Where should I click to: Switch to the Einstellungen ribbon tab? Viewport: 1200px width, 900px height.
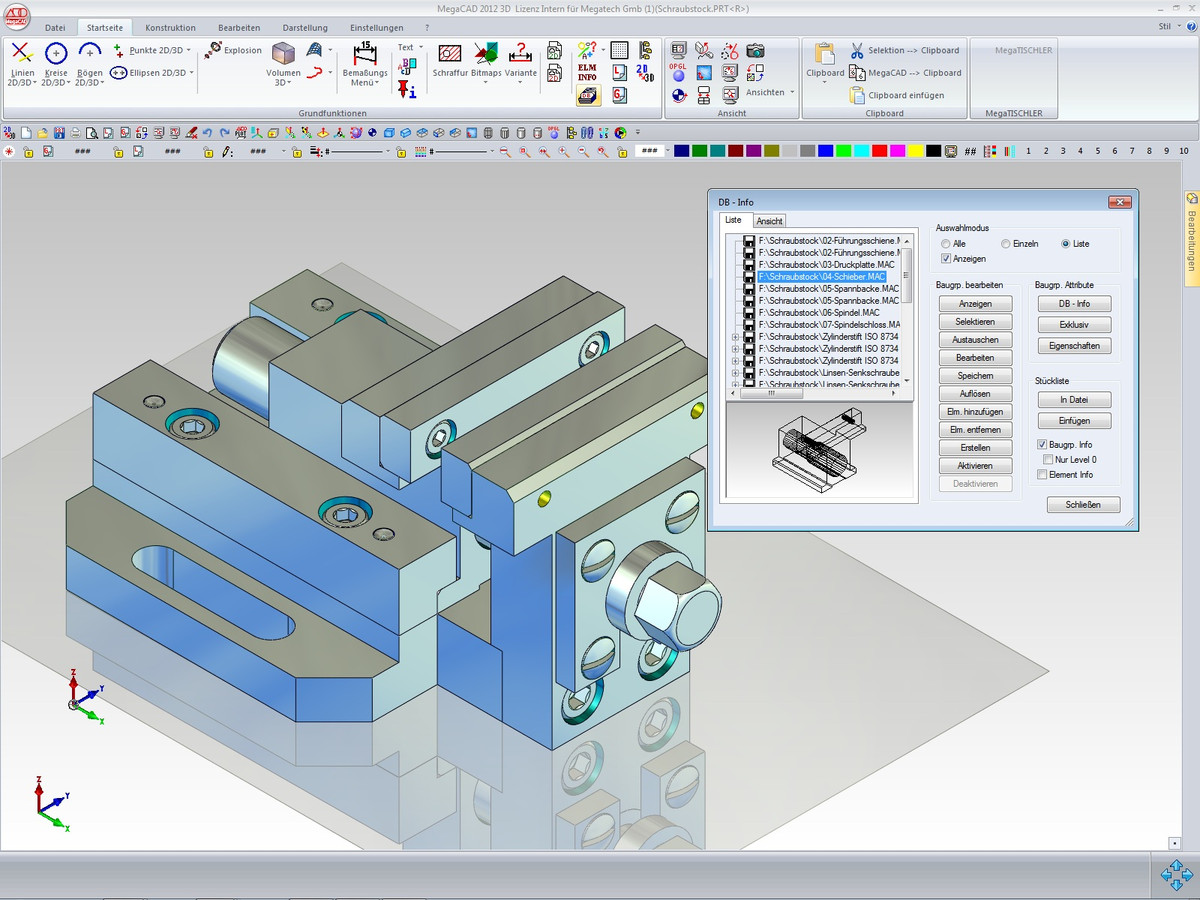click(x=378, y=27)
